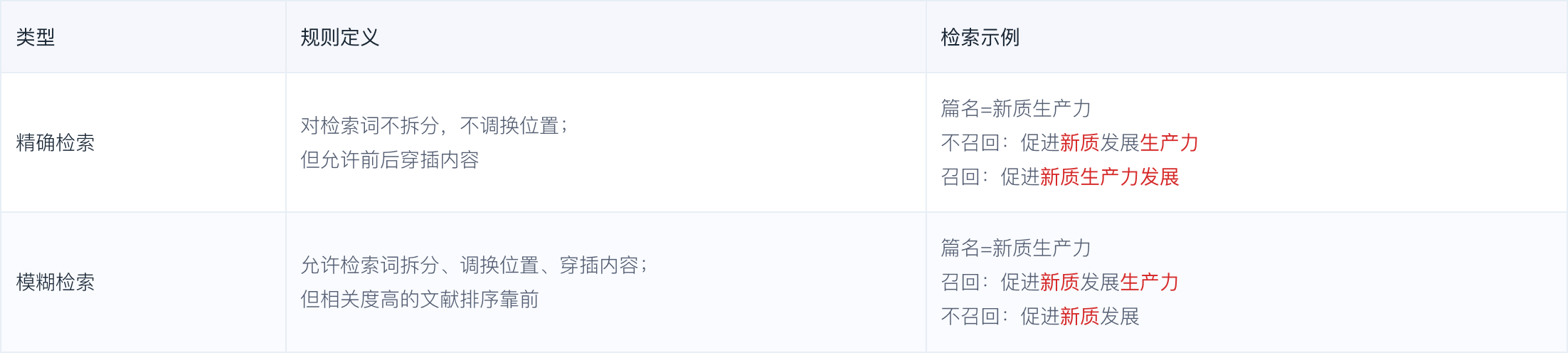The width and height of the screenshot is (1568, 353).
Task: Click red "新质生产力发展" in 精确检索 row
Action: [1110, 176]
